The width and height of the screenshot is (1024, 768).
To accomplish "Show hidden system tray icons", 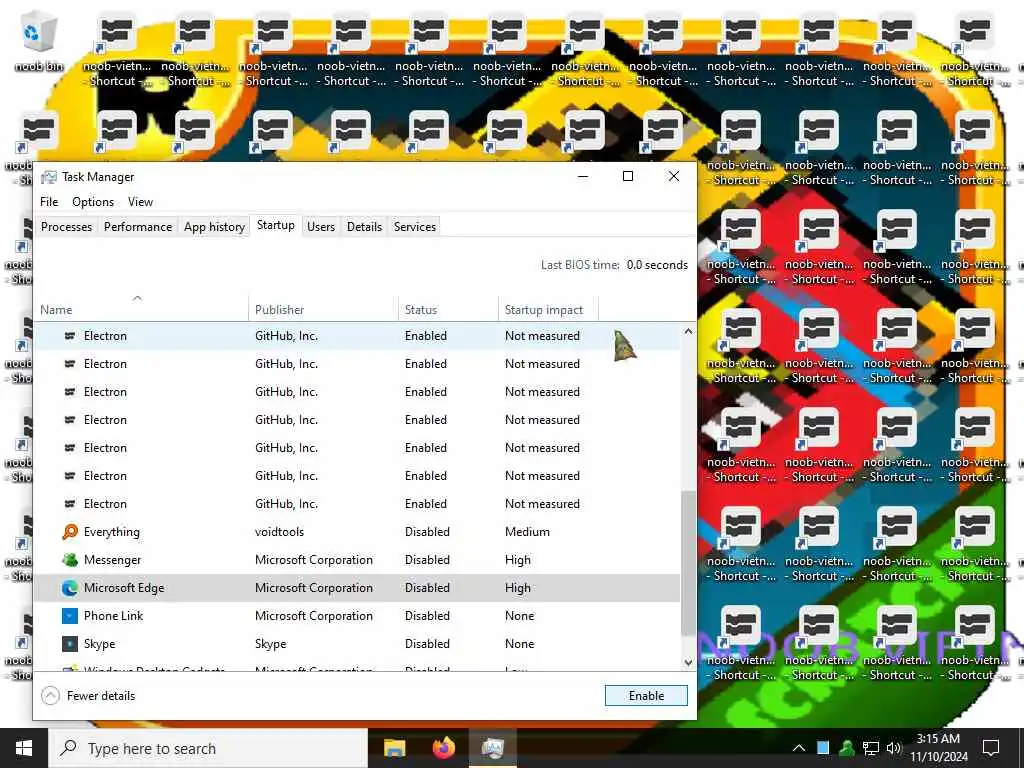I will (x=799, y=748).
